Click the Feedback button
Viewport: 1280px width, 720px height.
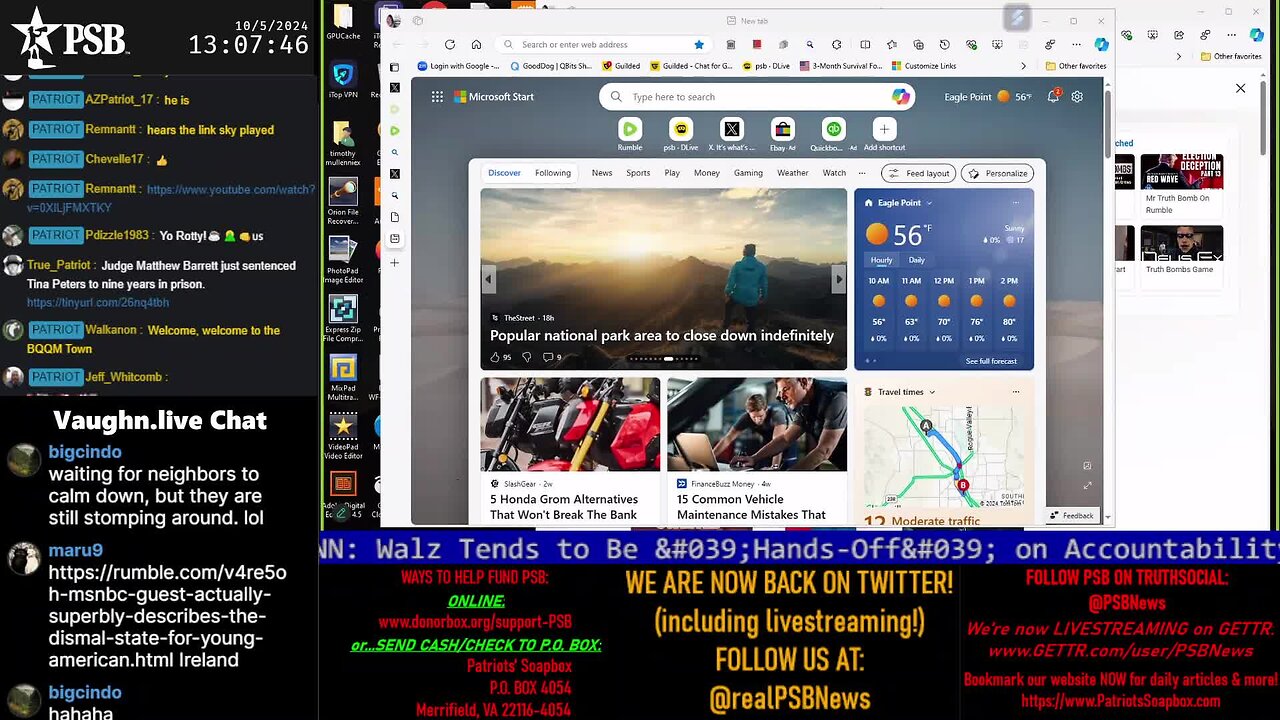point(1071,516)
